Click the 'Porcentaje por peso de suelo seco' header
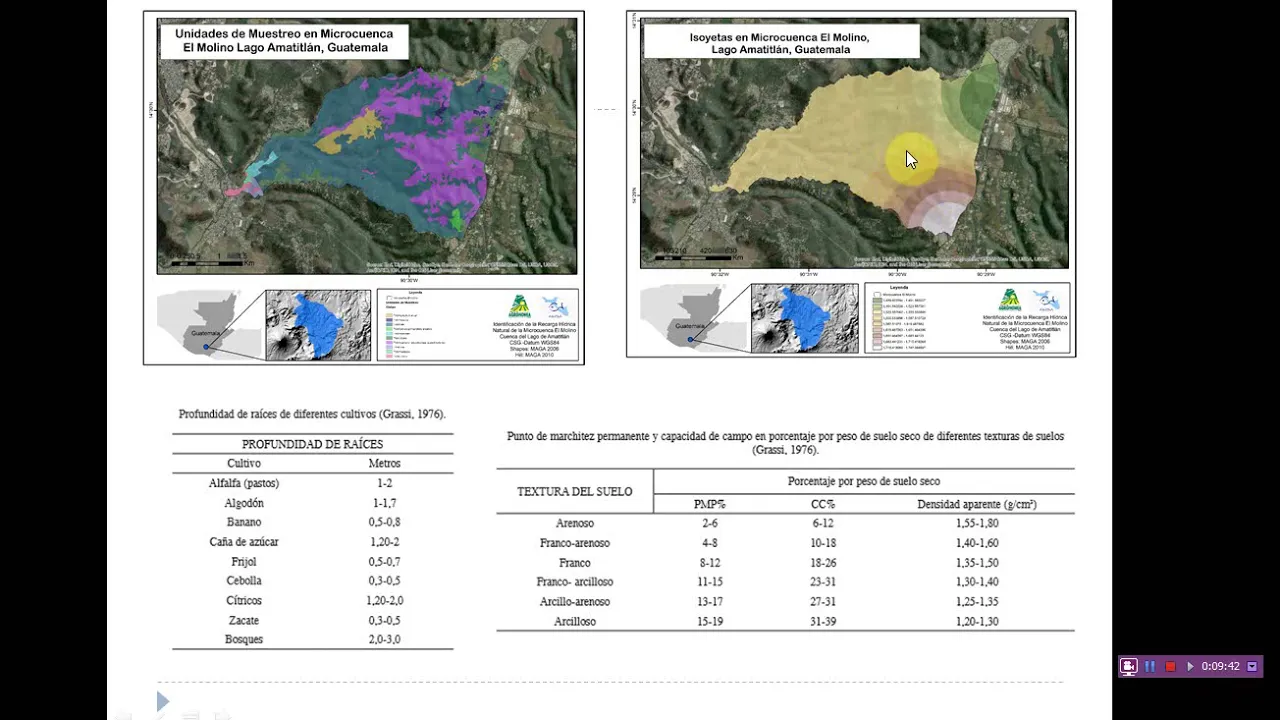 864,481
